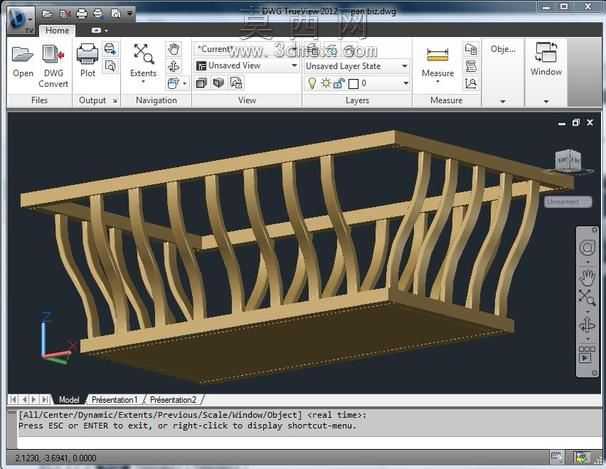Click the first box icon in View panel
This screenshot has width=606, height=469.
pyautogui.click(x=201, y=83)
